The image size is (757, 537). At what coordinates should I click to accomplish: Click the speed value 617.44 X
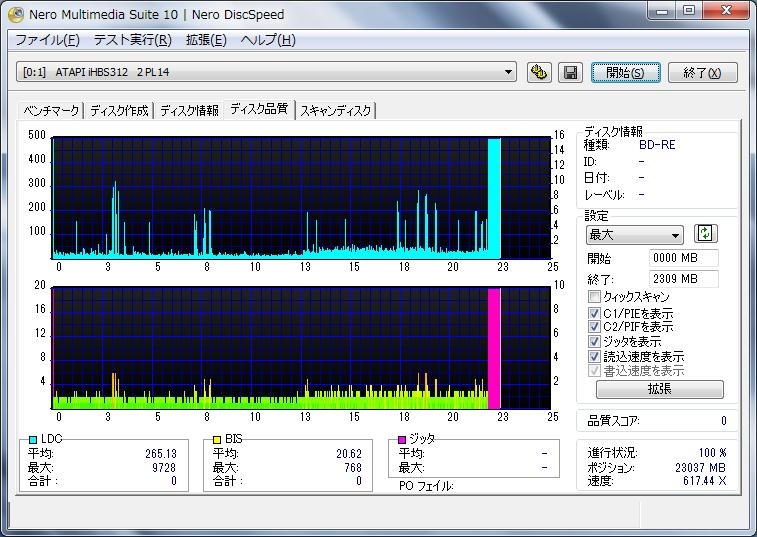tap(704, 480)
